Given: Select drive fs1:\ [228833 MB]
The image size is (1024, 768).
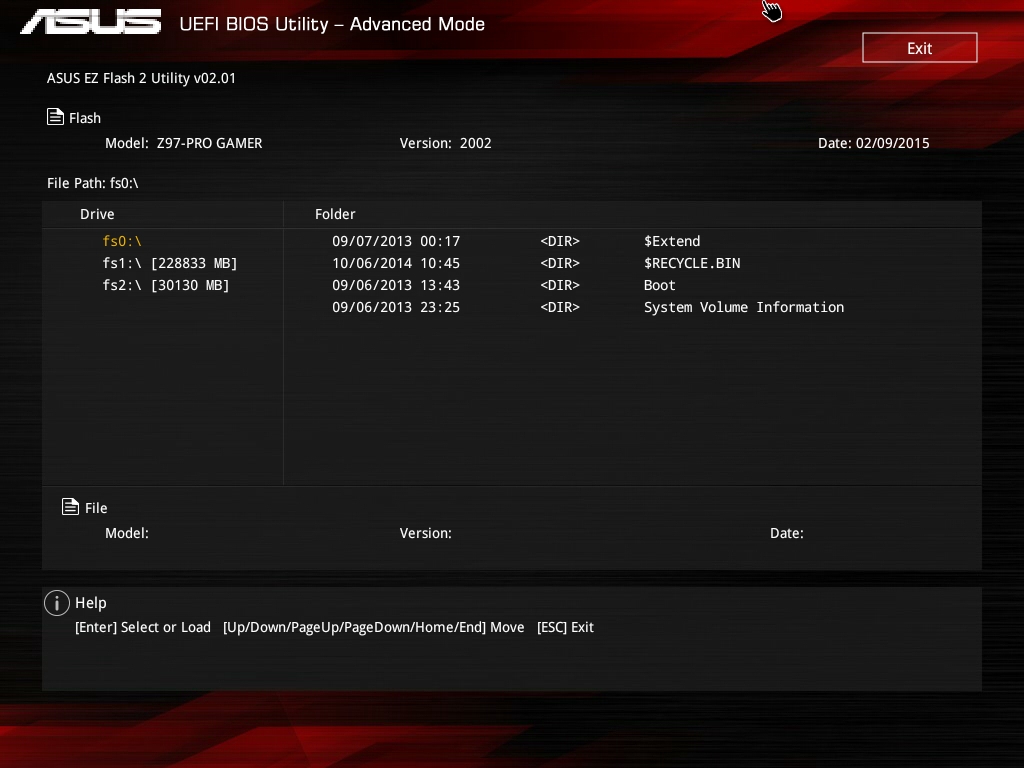Looking at the screenshot, I should tap(170, 263).
